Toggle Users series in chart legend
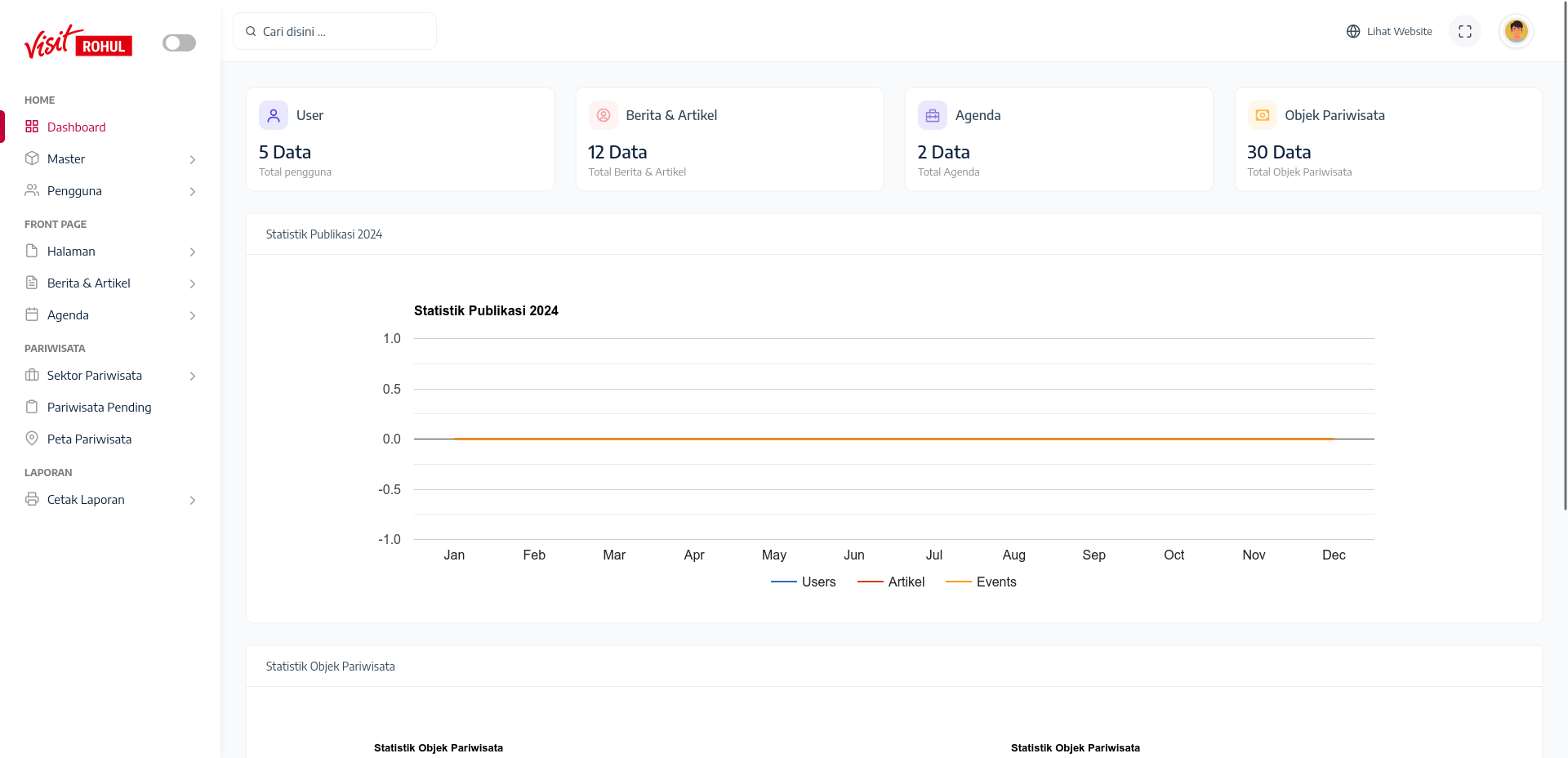The width and height of the screenshot is (1568, 758). (x=804, y=582)
